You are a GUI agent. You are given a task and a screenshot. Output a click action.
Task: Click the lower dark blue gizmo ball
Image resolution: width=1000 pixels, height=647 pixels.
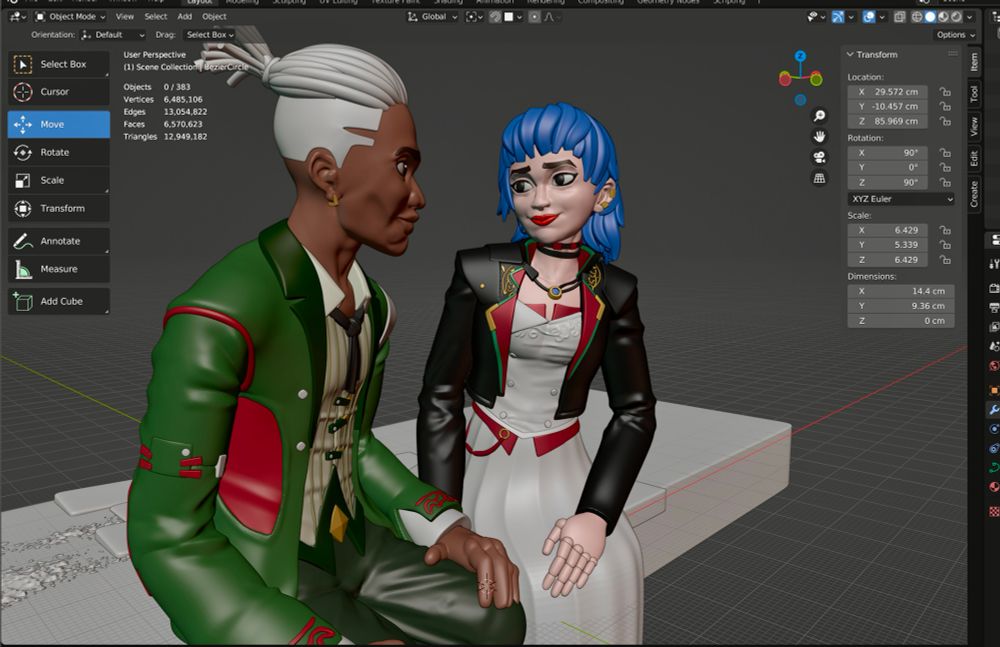[800, 100]
